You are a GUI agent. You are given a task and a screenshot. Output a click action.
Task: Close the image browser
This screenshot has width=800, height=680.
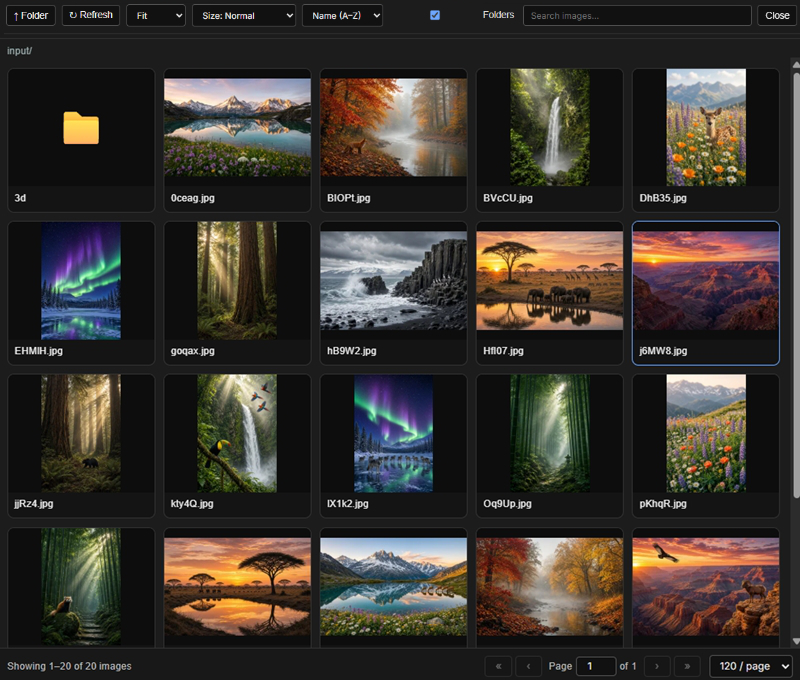(777, 15)
